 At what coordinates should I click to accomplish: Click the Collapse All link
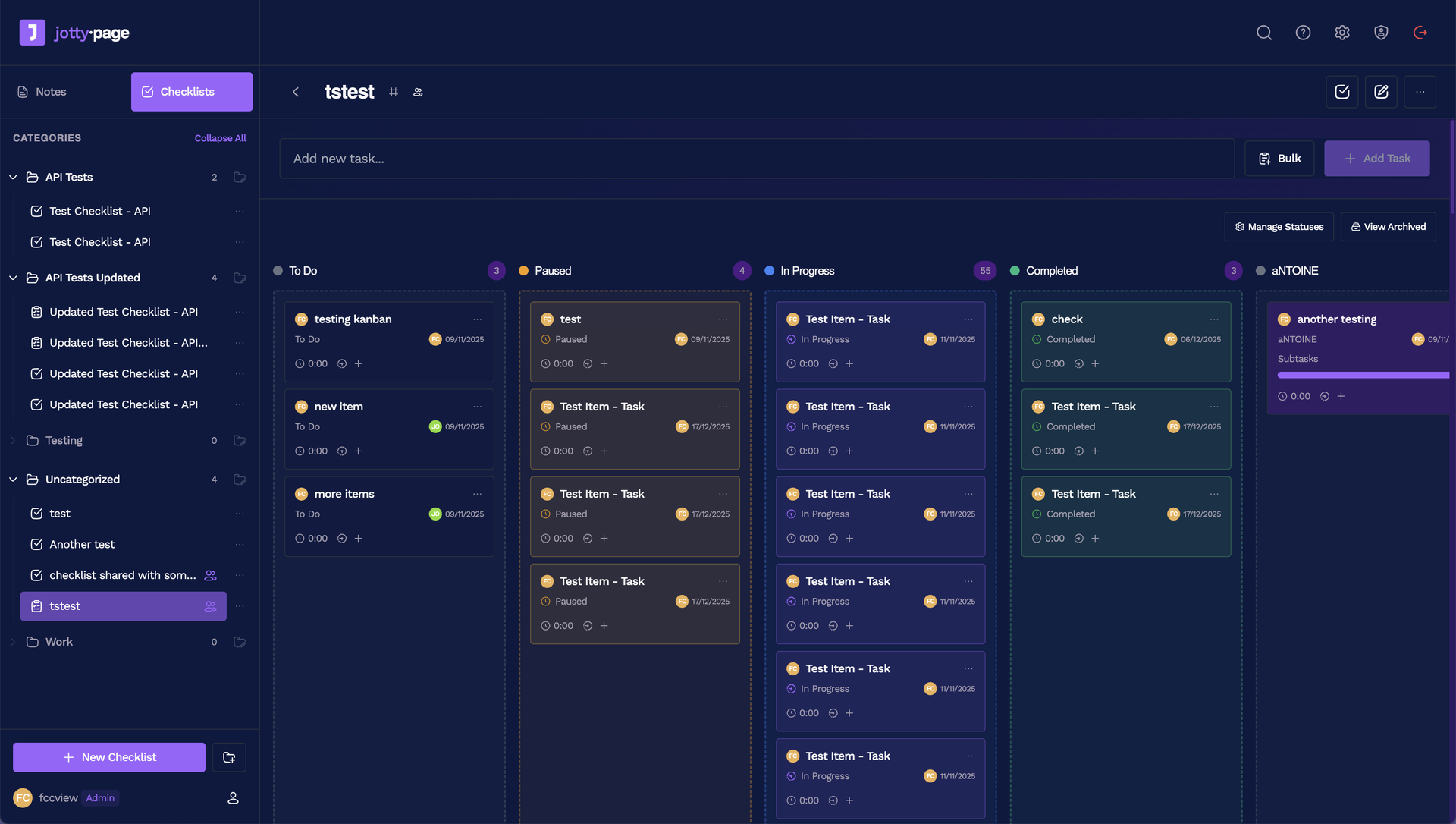[x=220, y=138]
